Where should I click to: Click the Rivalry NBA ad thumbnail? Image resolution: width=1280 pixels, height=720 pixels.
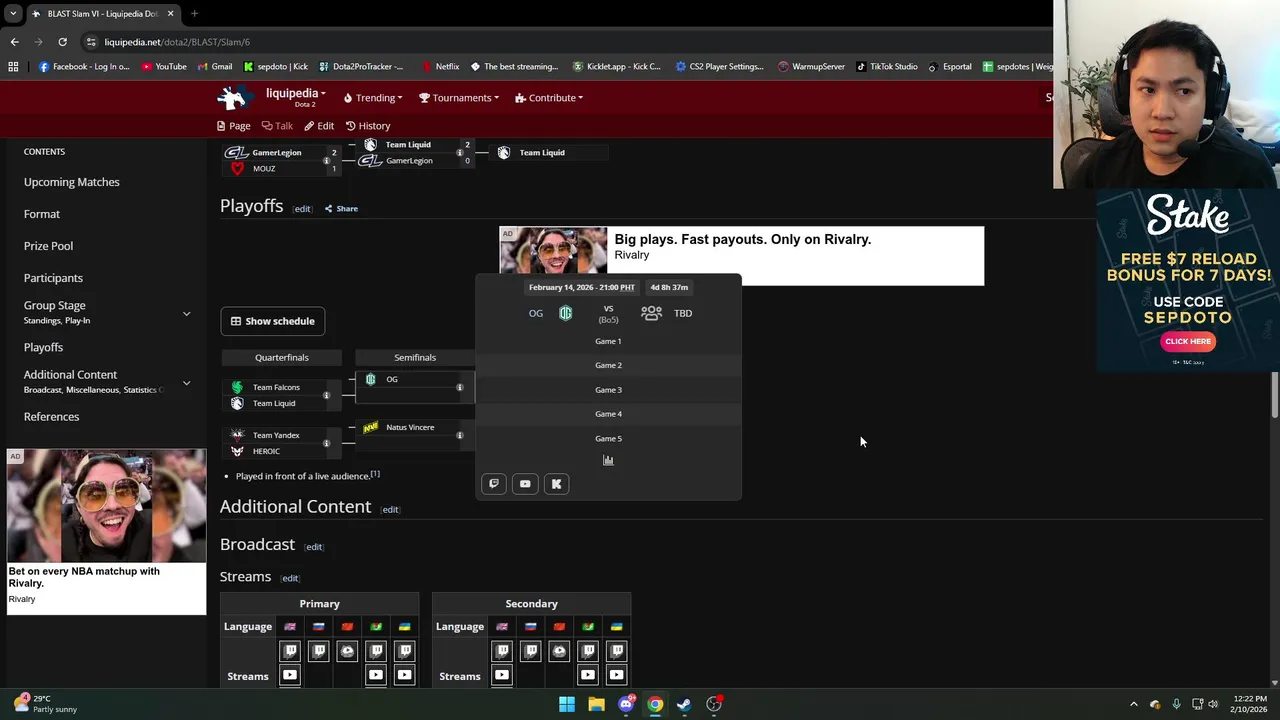(107, 506)
